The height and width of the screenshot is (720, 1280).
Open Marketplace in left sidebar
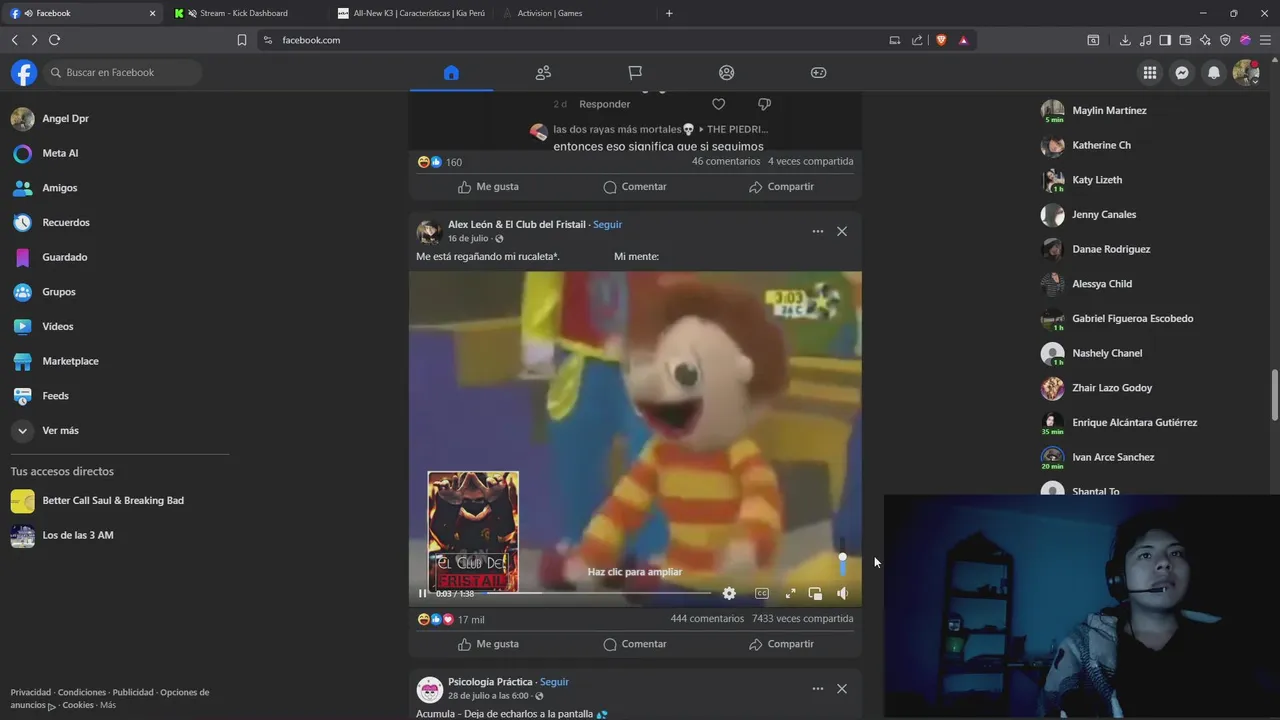click(x=118, y=361)
